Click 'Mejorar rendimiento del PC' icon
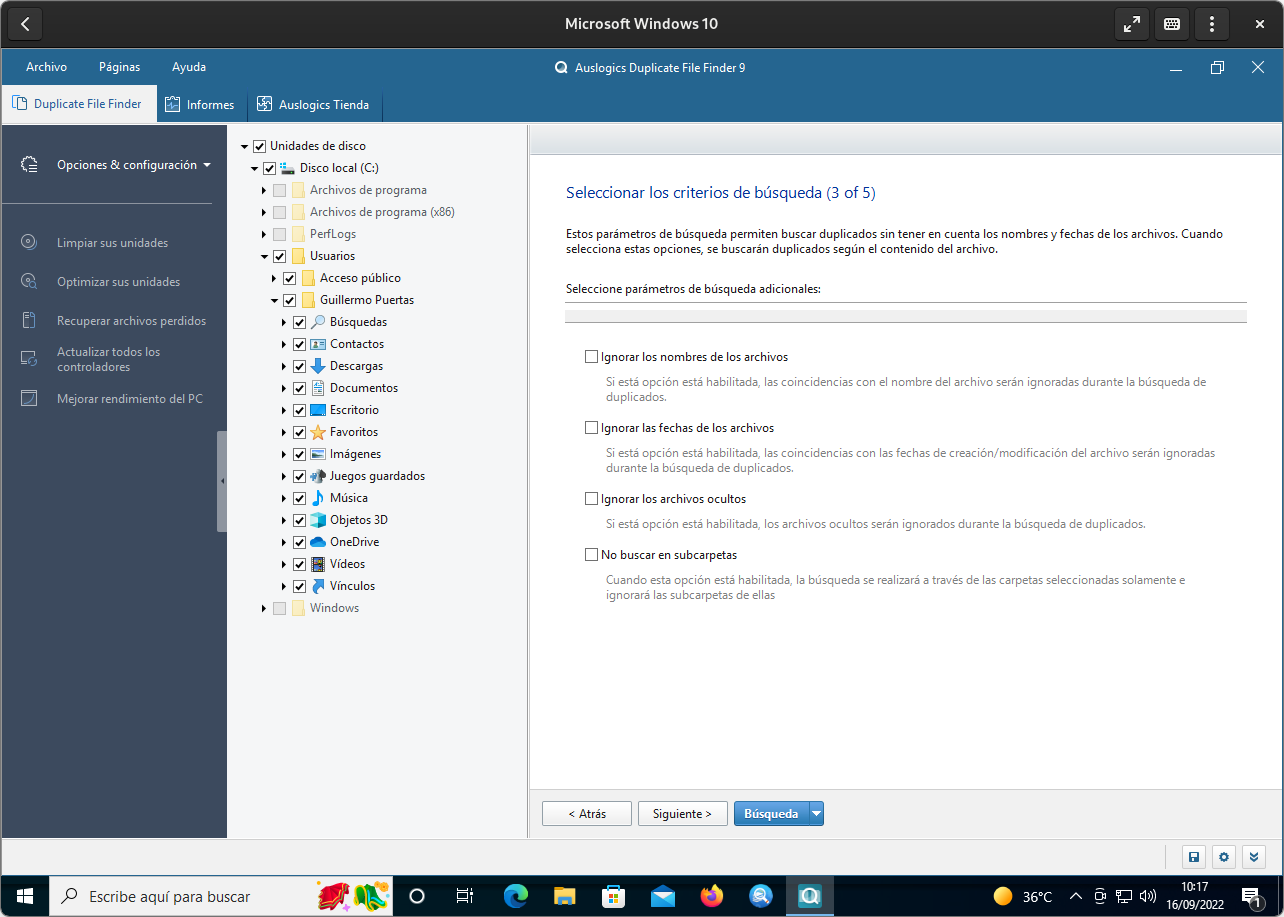Screen dimensions: 1284x917 tap(30, 398)
